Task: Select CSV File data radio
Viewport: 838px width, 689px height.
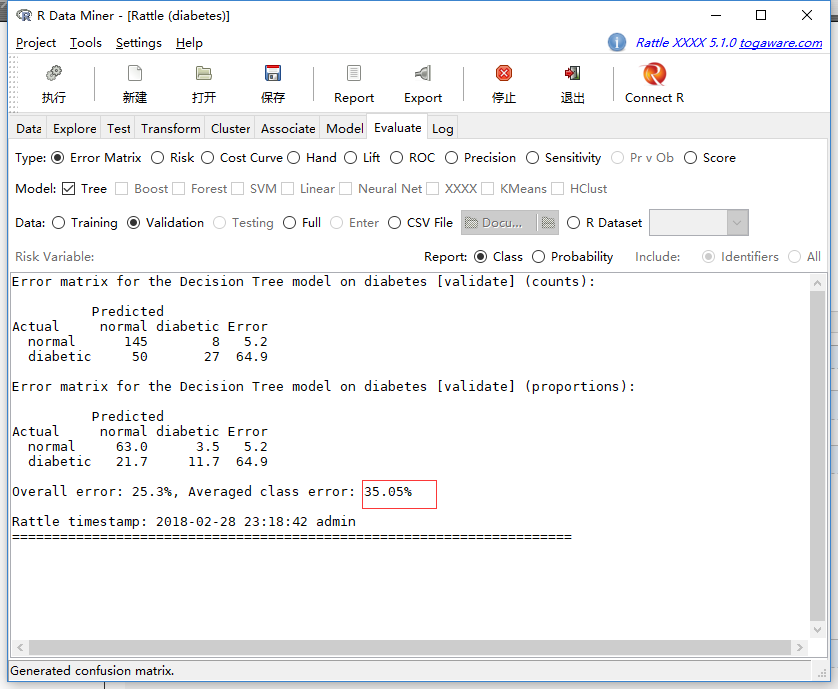Action: 394,223
